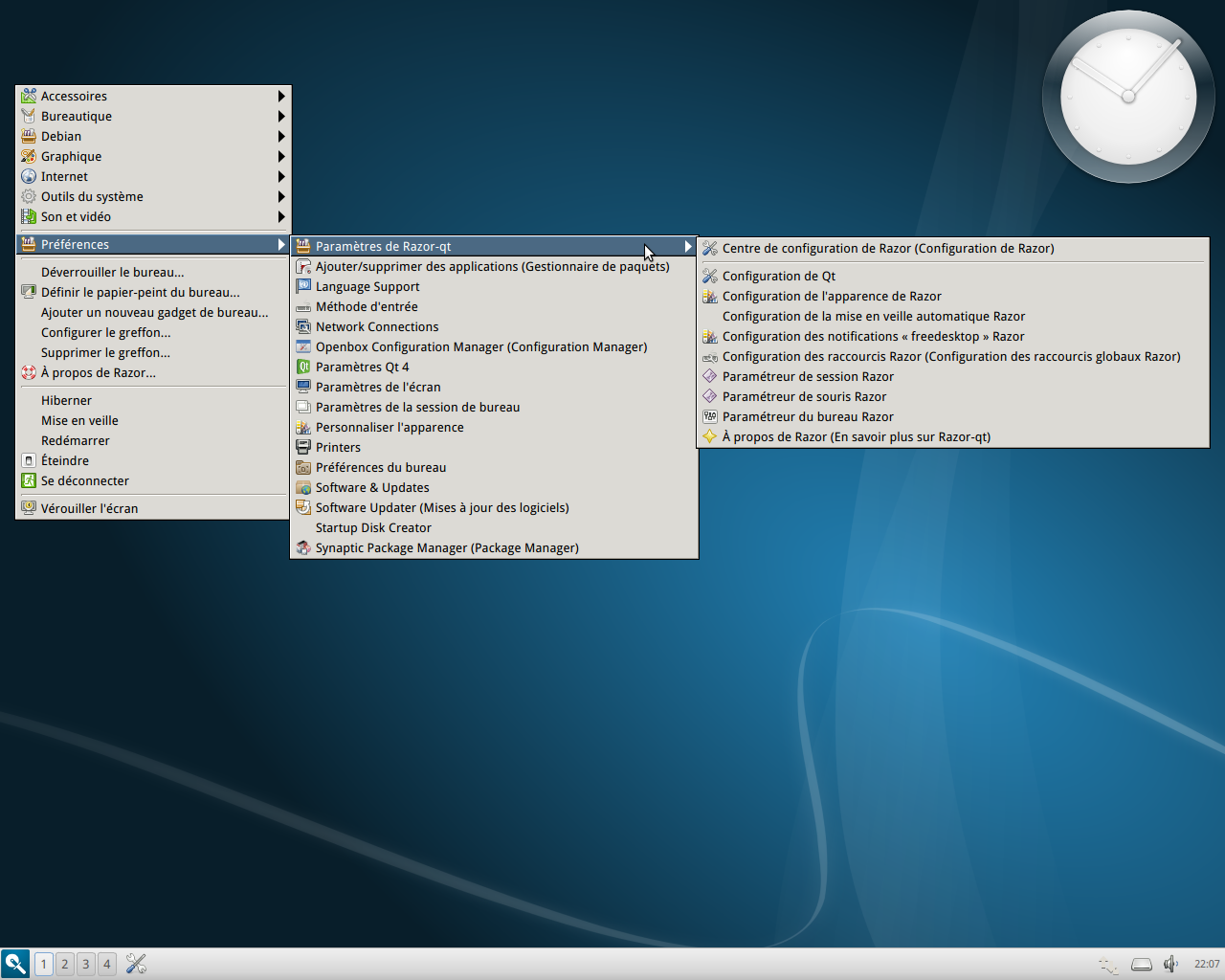
Task: Expand the Accessoires submenu arrow
Action: pos(281,96)
